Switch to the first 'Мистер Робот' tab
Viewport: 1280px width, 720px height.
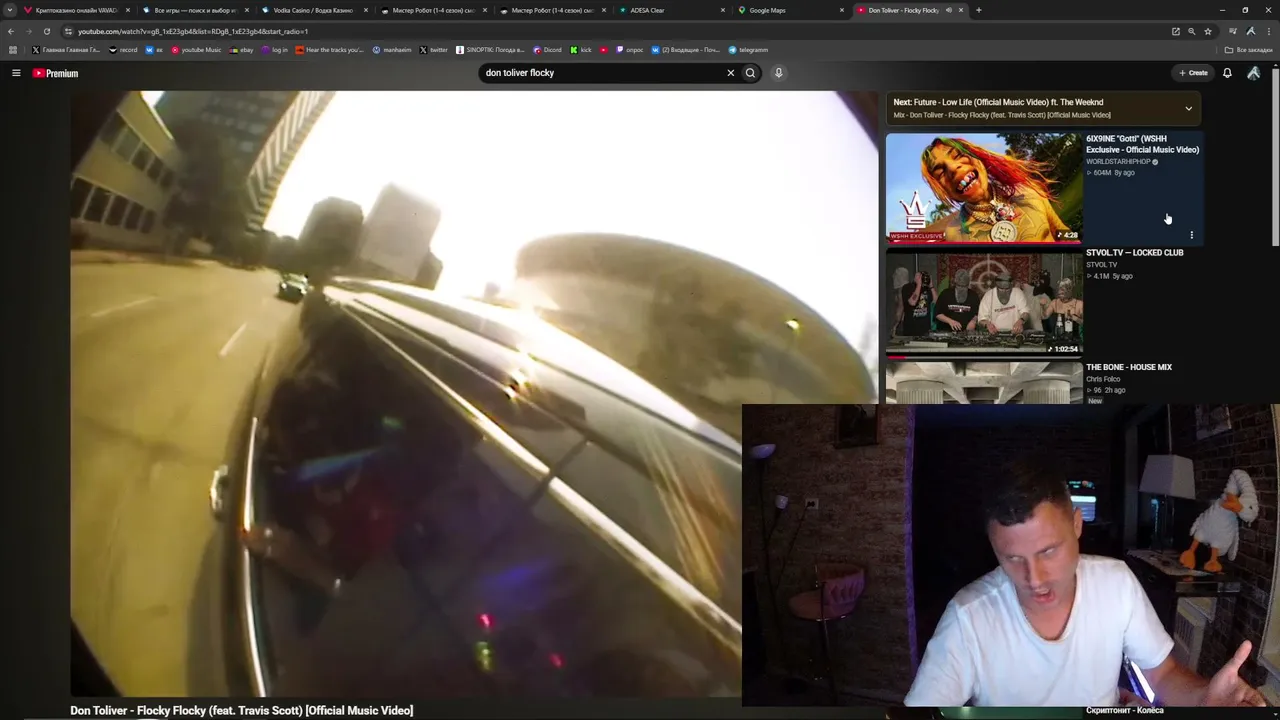[431, 10]
